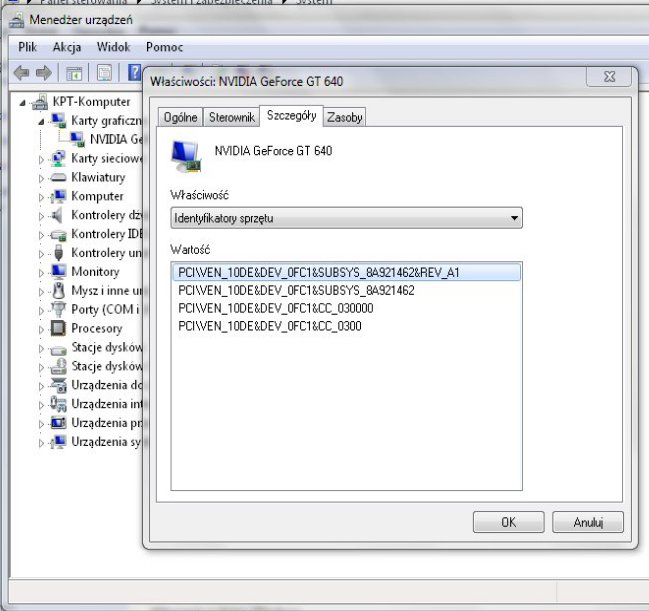Screen dimensions: 649x611
Task: Click the KPT-Komputer computer icon
Action: click(x=40, y=102)
